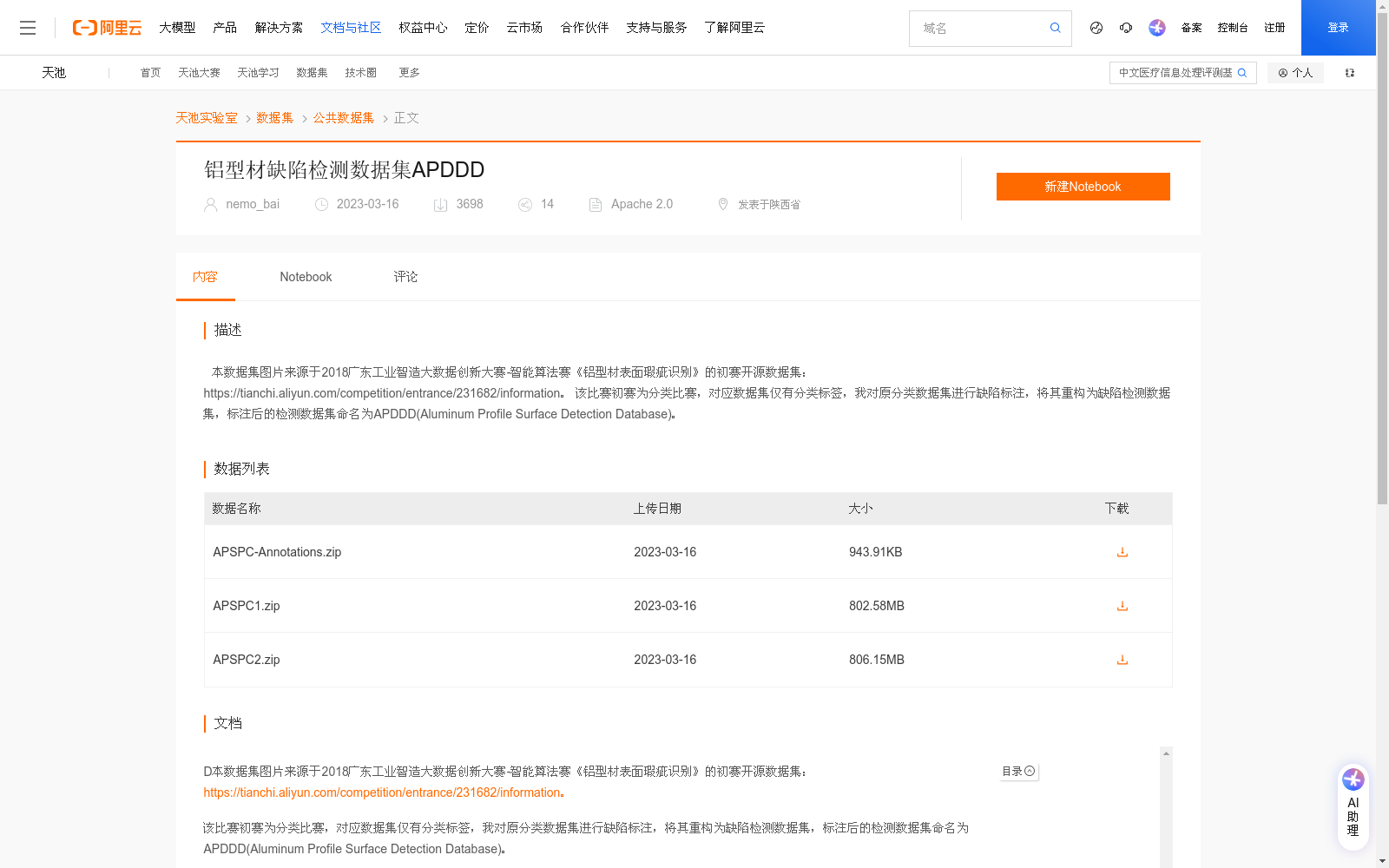The height and width of the screenshot is (868, 1389).
Task: Toggle the document 目录 outline panel
Action: coord(1017,771)
